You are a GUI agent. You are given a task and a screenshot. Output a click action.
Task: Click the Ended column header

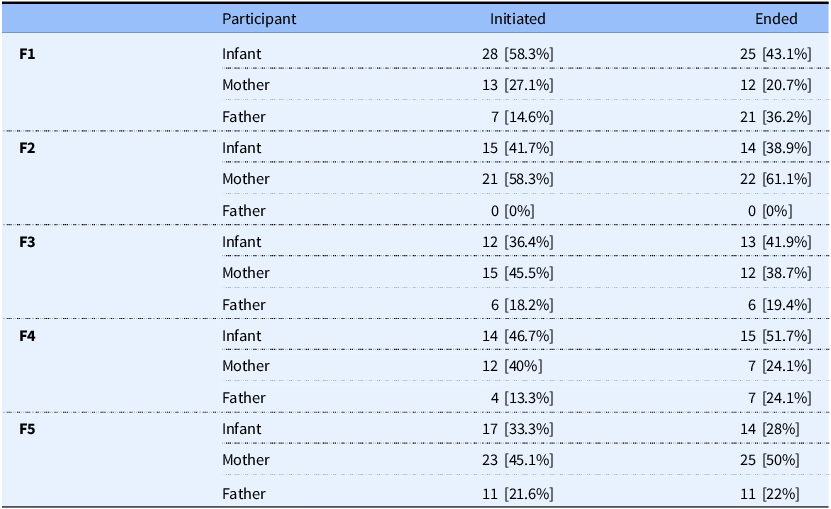click(x=776, y=19)
